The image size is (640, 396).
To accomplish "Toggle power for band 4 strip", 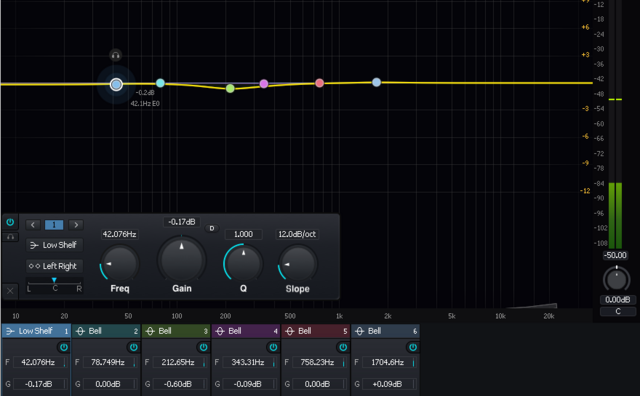I will click(273, 347).
